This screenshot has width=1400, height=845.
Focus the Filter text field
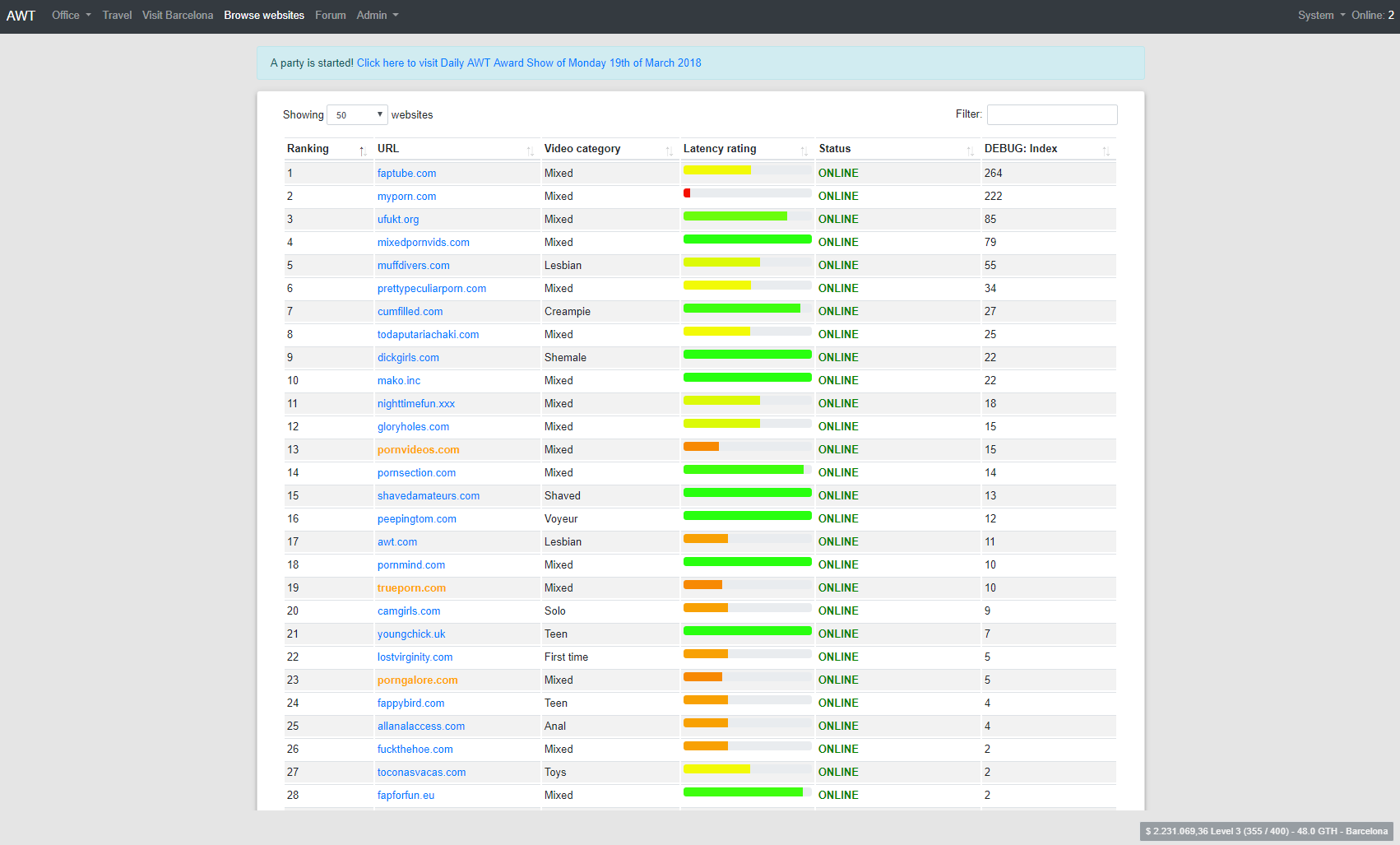click(1051, 115)
